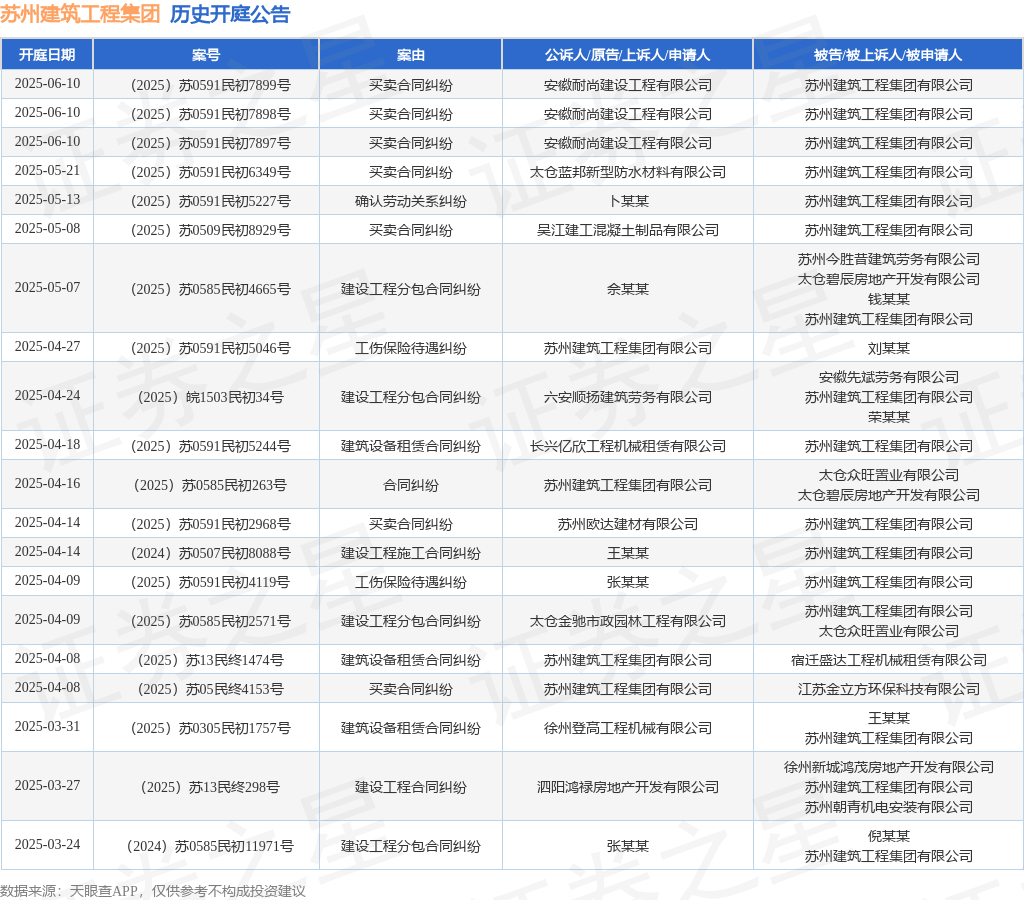Click case number (2024)苏0585民初11971号
The height and width of the screenshot is (900, 1024).
tap(210, 846)
